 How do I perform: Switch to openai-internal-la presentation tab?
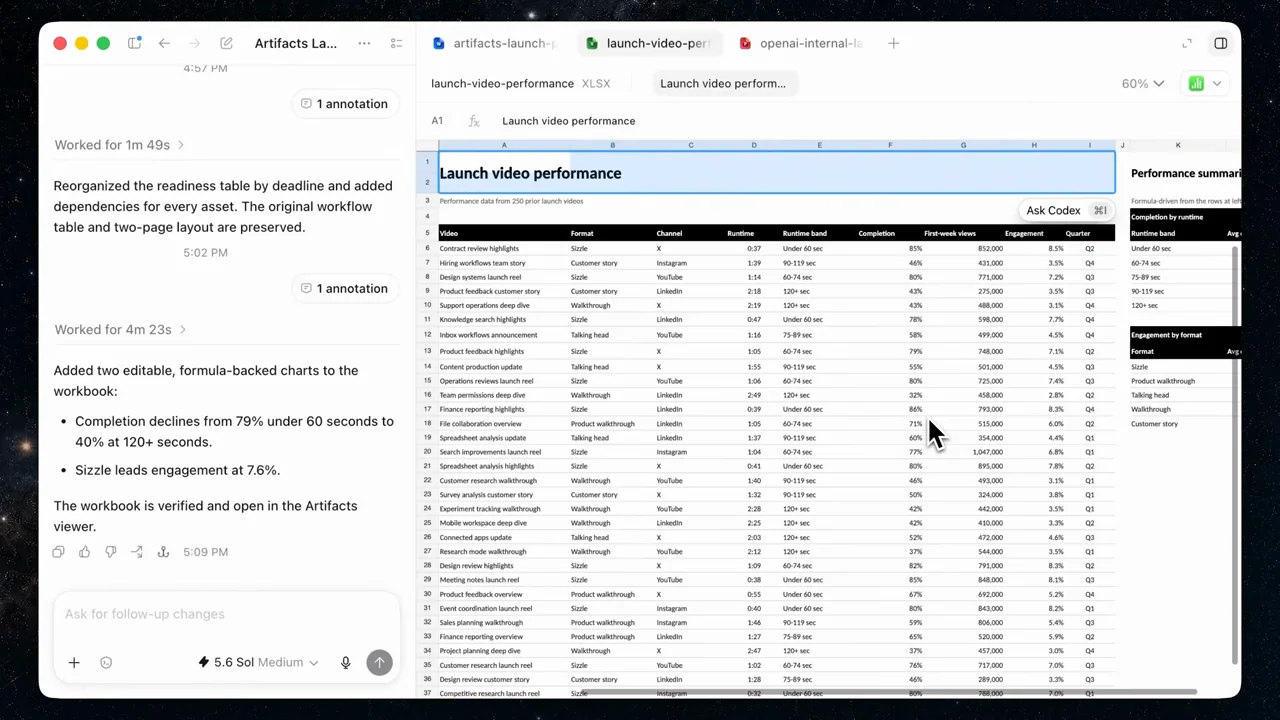click(799, 43)
